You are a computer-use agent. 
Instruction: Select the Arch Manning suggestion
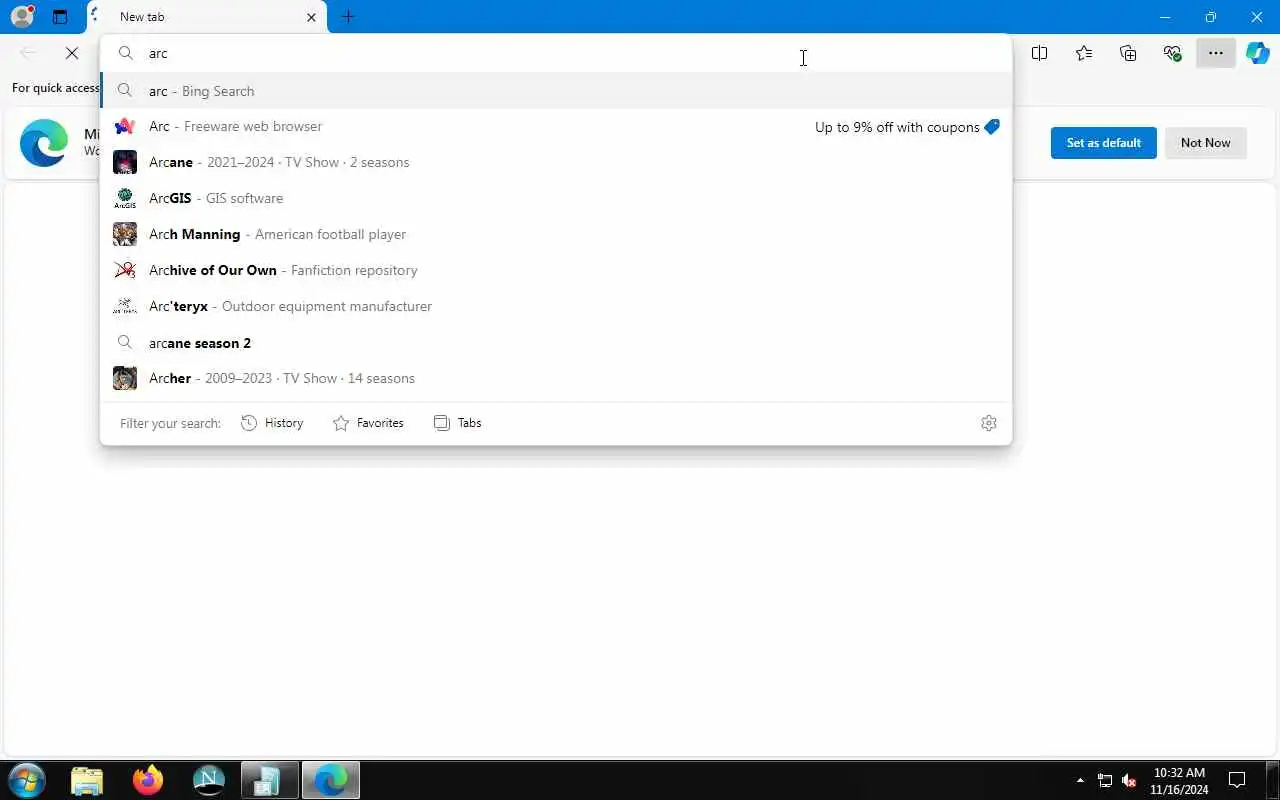click(556, 234)
